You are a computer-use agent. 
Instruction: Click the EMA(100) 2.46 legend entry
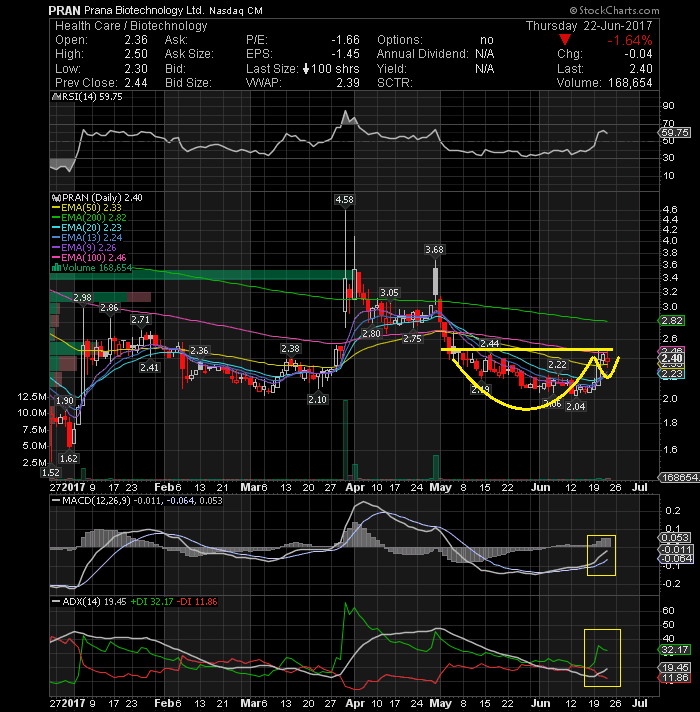pos(94,257)
